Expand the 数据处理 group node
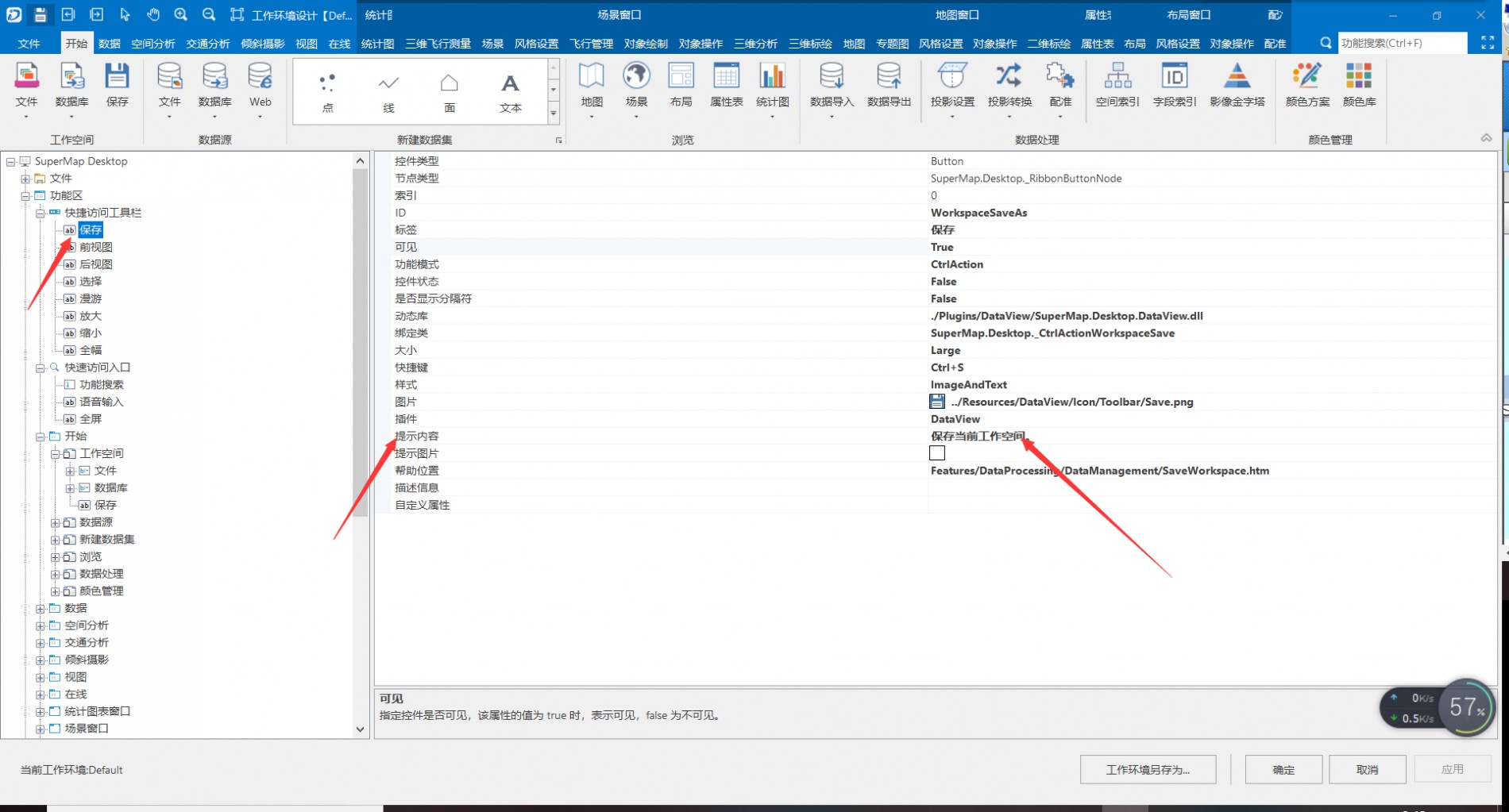This screenshot has width=1509, height=812. [55, 574]
